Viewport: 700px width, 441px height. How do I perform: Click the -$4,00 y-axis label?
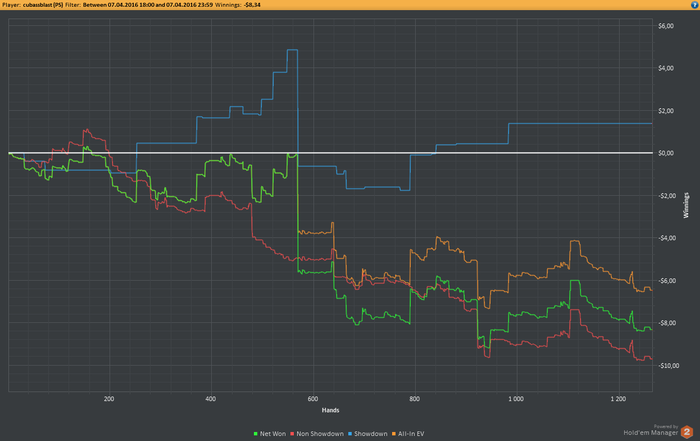point(667,238)
